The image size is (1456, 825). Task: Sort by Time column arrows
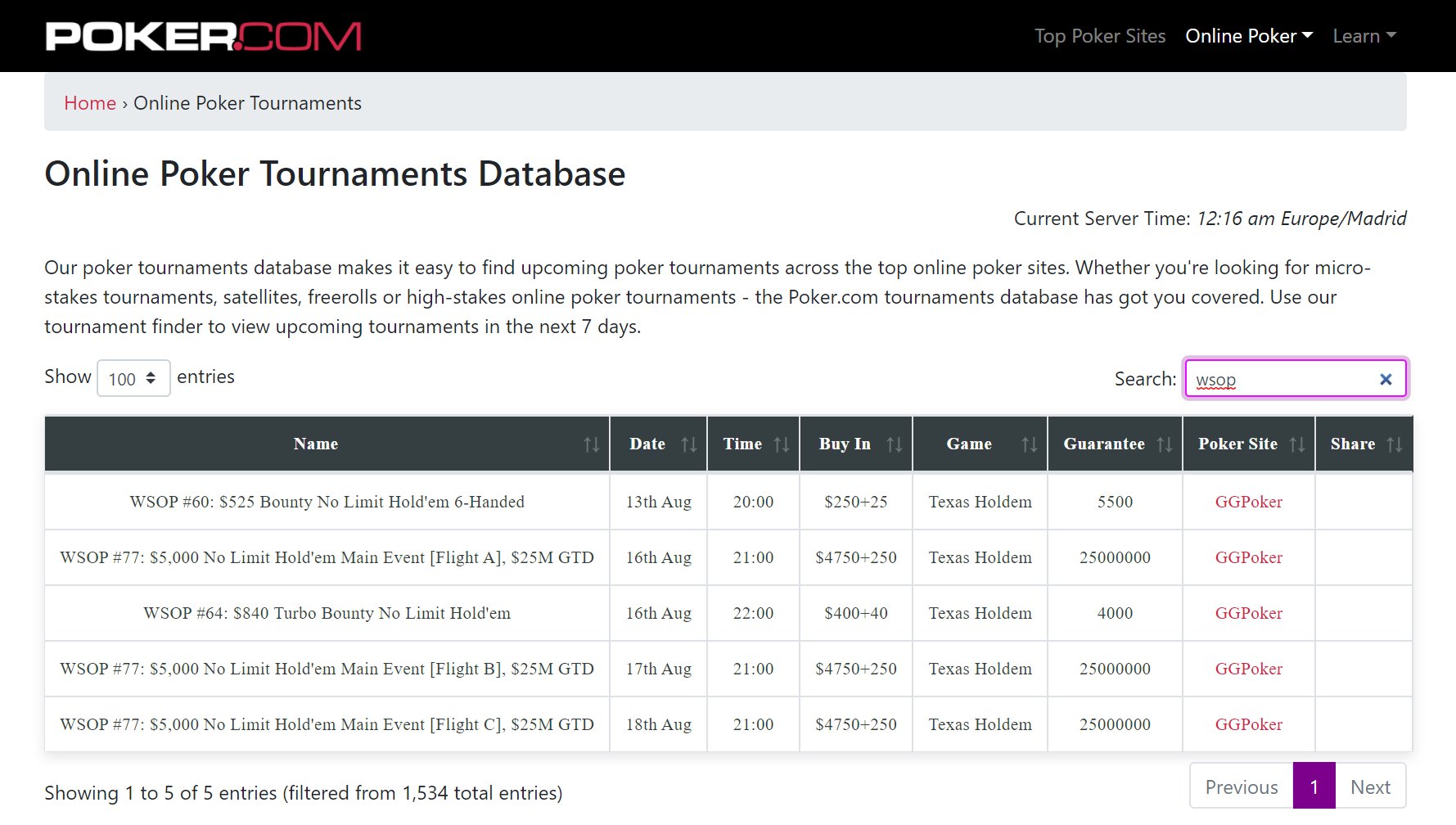point(782,444)
